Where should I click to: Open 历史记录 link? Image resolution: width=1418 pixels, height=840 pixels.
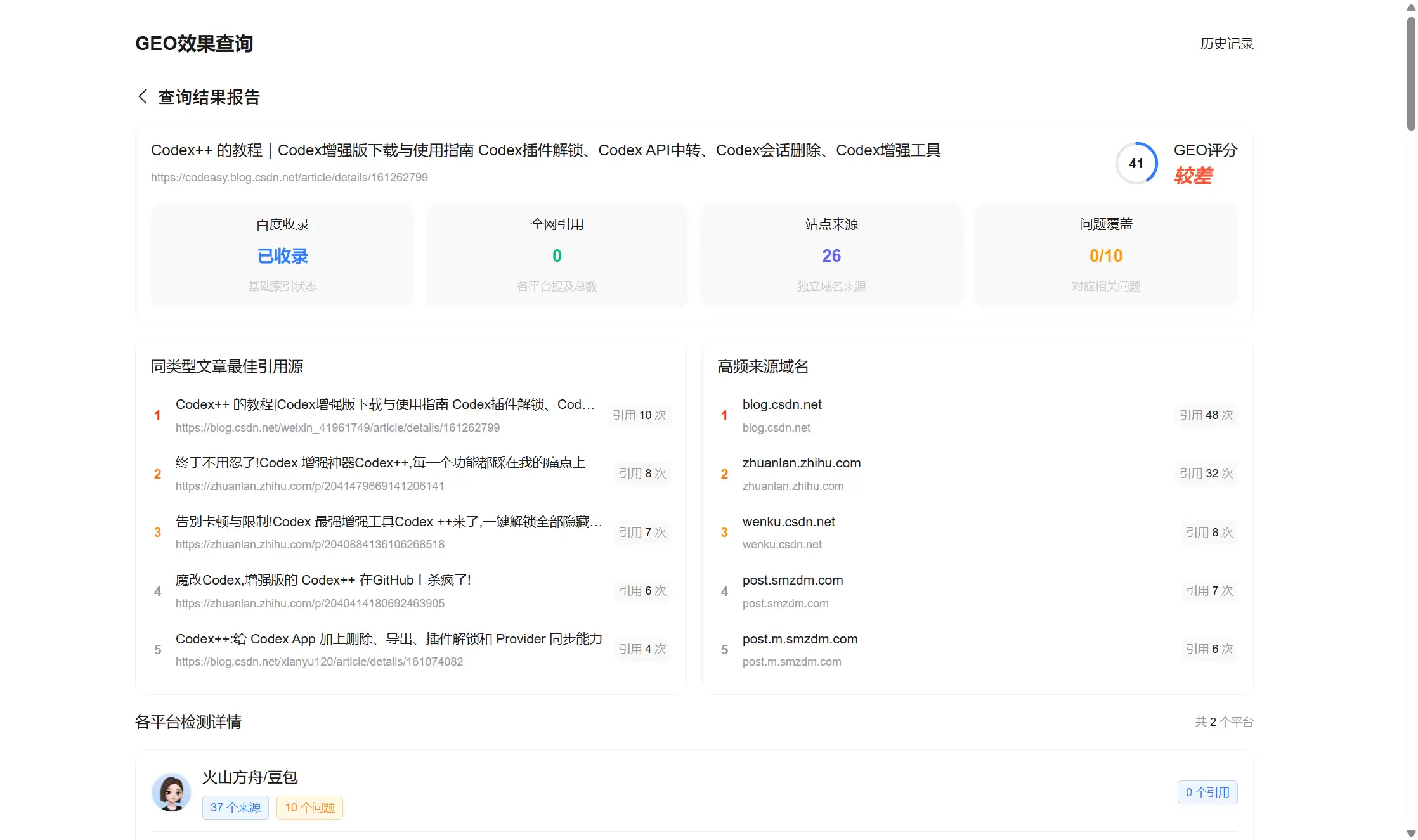click(x=1226, y=44)
